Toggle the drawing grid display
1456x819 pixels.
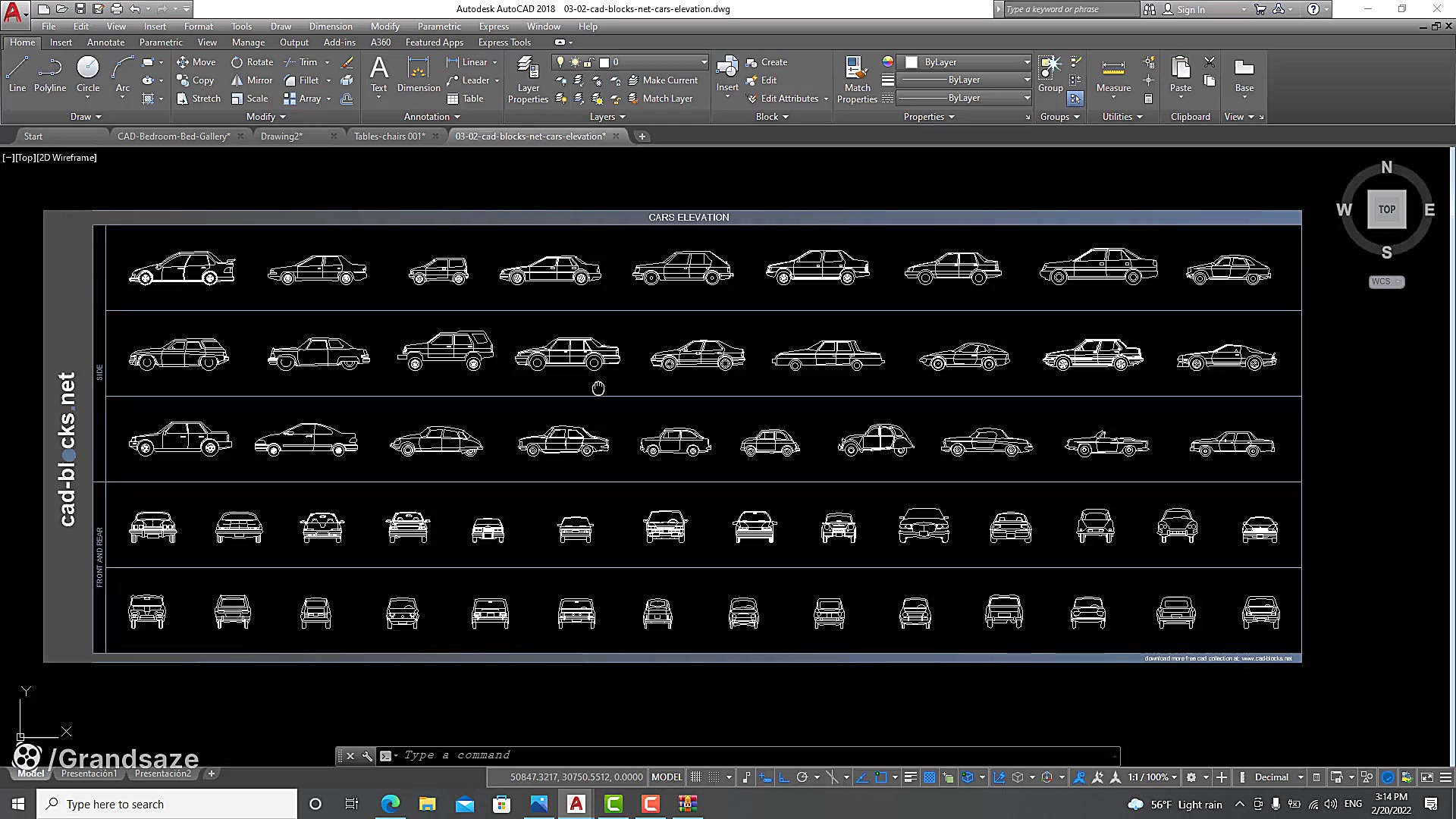pos(696,777)
